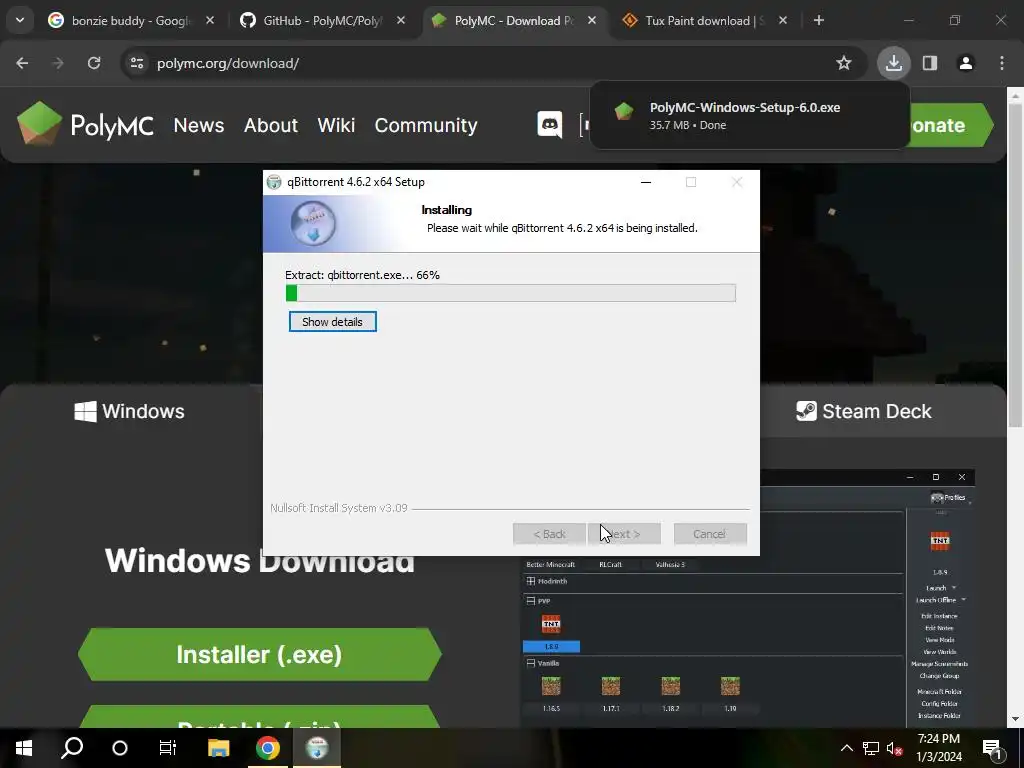The height and width of the screenshot is (768, 1024).
Task: Click the installation progress bar
Action: 511,293
